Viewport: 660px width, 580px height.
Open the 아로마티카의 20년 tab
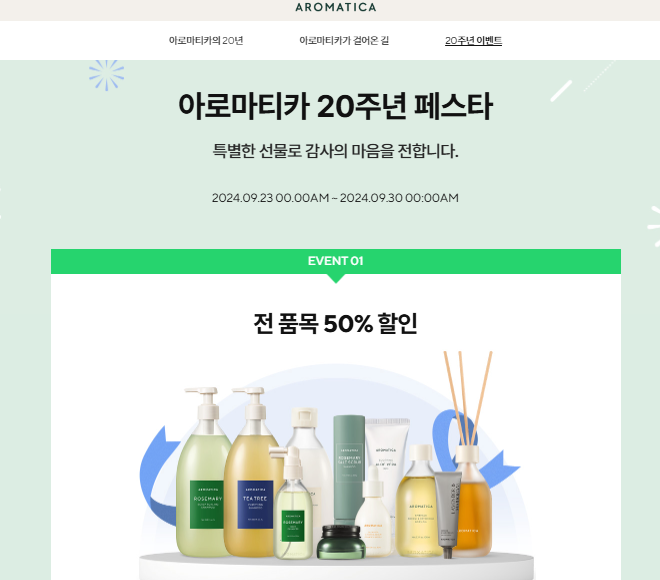206,40
